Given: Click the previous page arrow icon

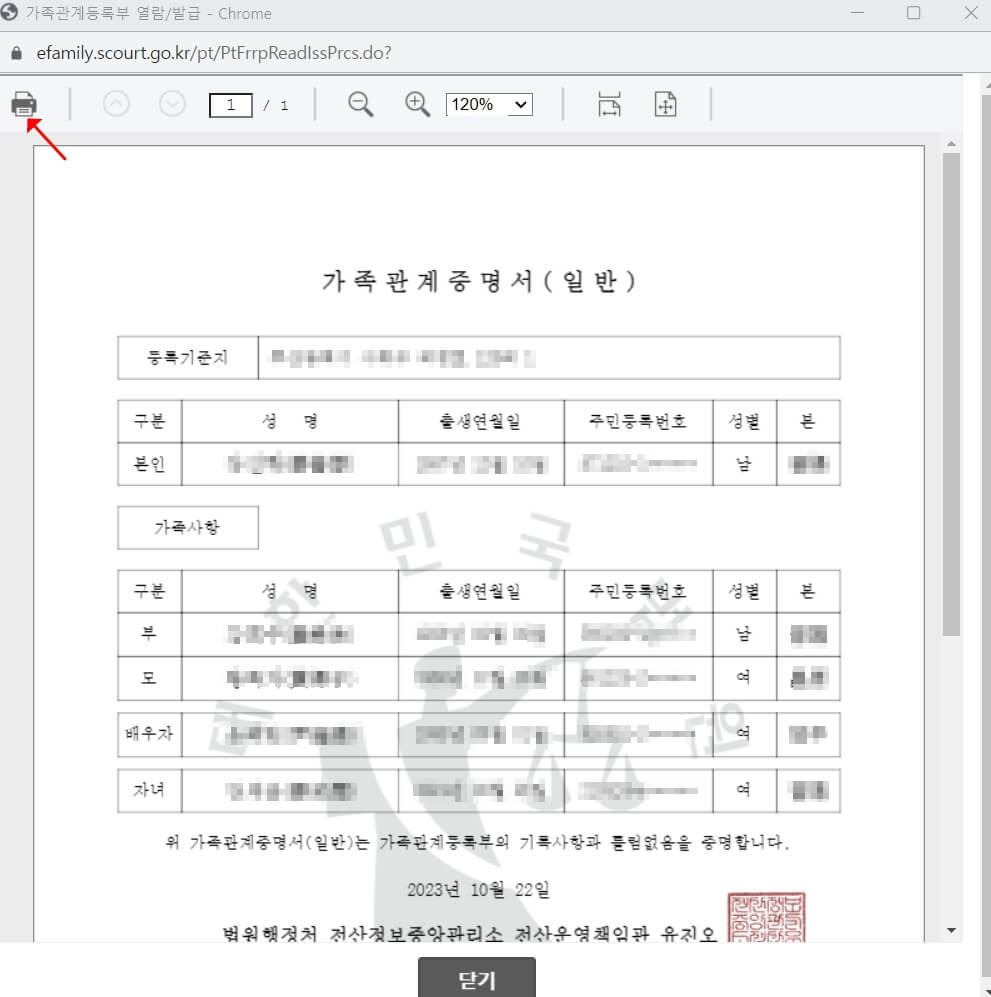Looking at the screenshot, I should pos(116,104).
